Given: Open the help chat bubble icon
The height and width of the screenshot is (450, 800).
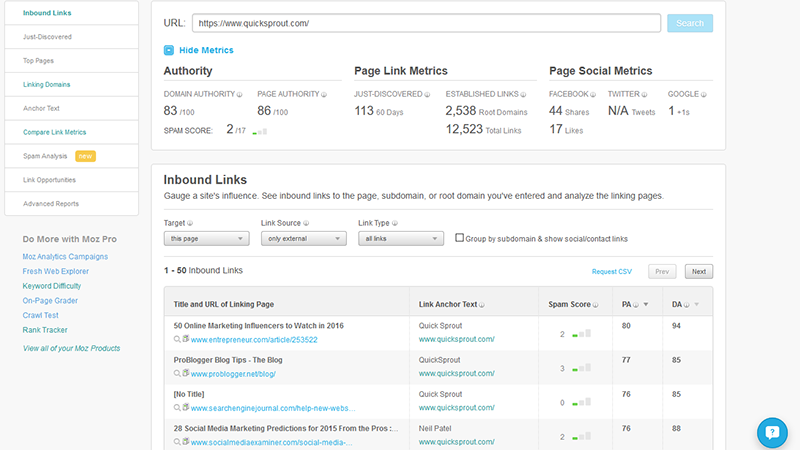Looking at the screenshot, I should 772,433.
